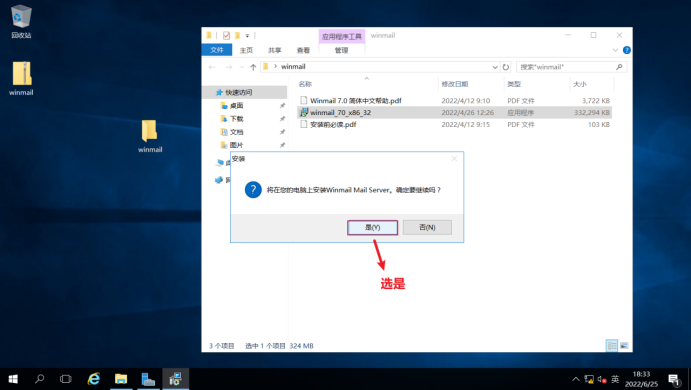Image resolution: width=691 pixels, height=390 pixels.
Task: Select the winmail folder on desktop
Action: [x=150, y=136]
